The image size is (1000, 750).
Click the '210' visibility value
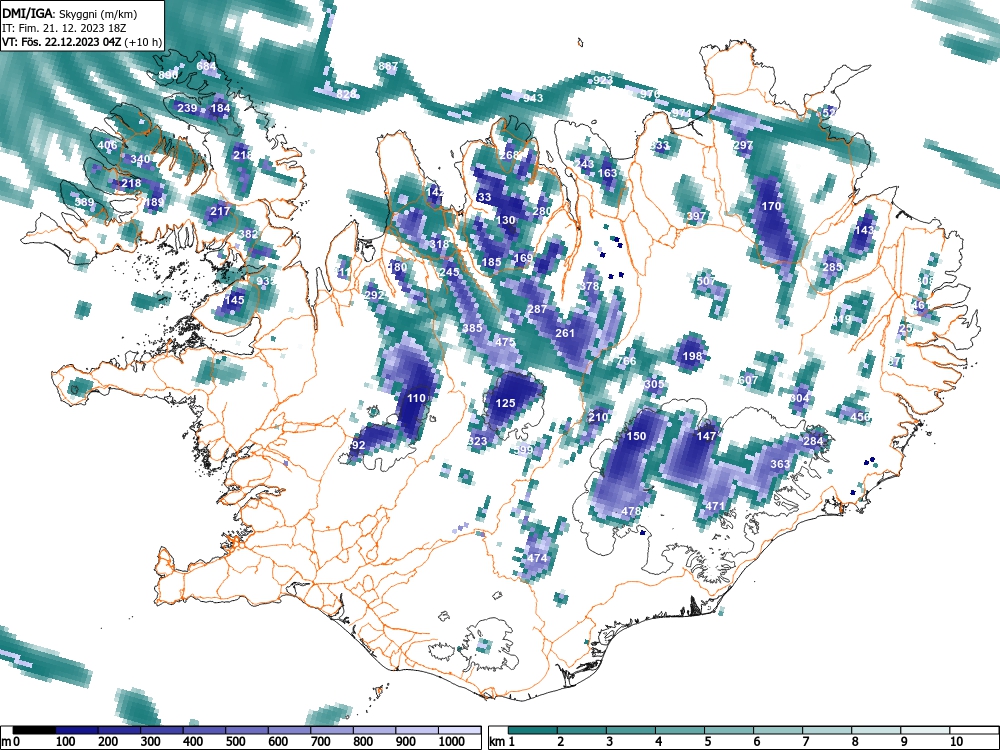(x=598, y=418)
